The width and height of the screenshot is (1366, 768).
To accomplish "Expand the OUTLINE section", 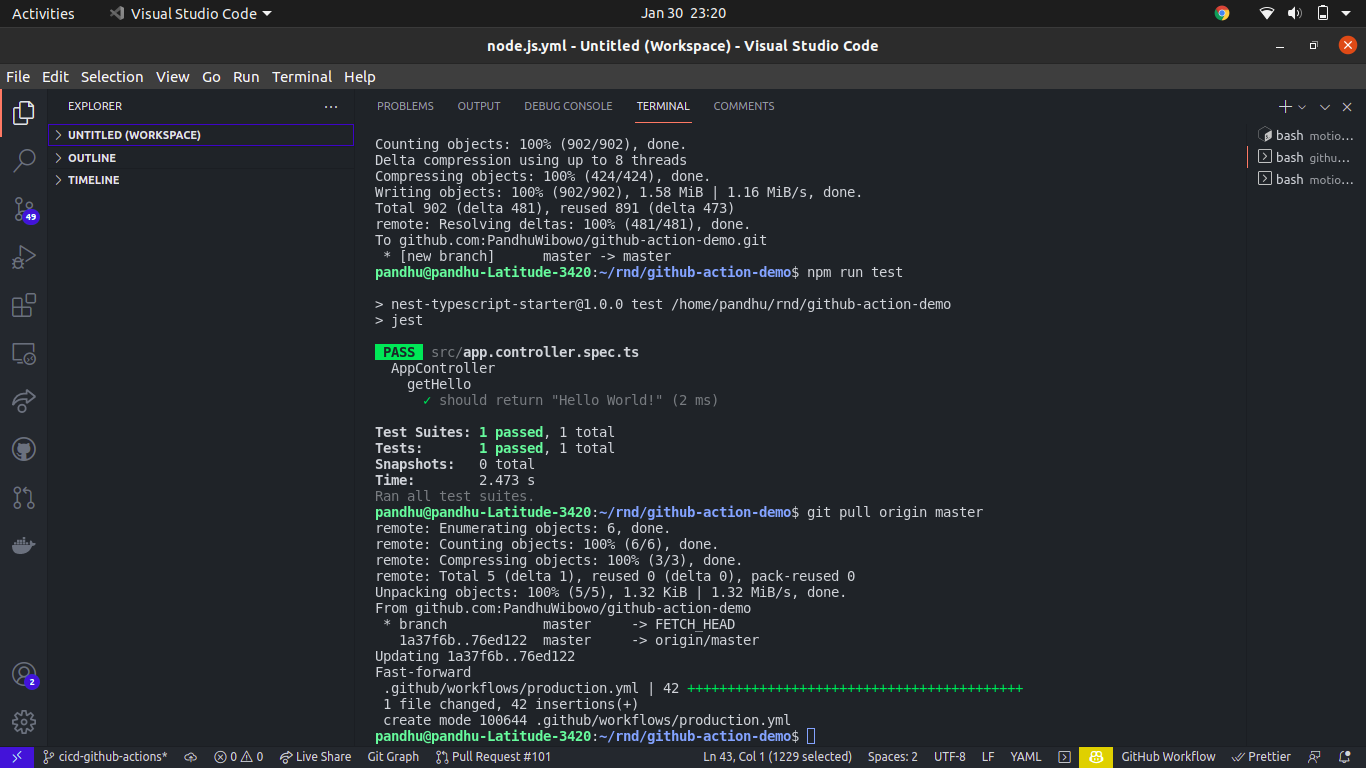I will (200, 158).
